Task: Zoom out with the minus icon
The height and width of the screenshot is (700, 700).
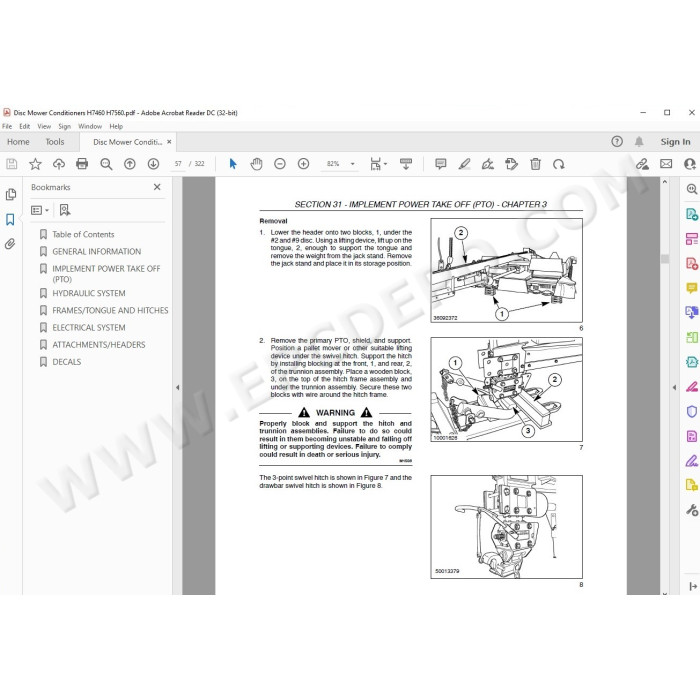Action: 280,164
